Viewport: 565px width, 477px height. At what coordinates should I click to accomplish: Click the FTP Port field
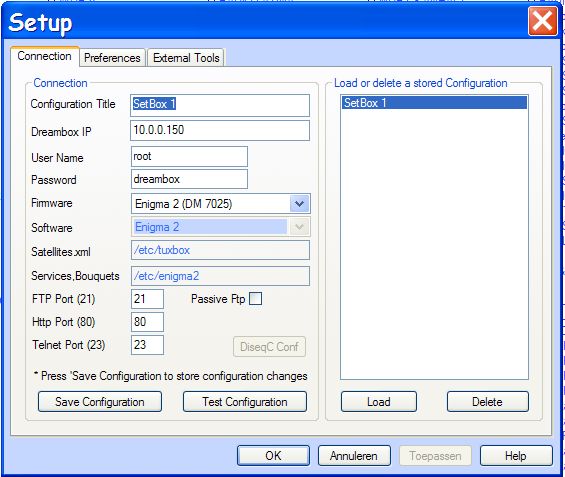(x=147, y=299)
